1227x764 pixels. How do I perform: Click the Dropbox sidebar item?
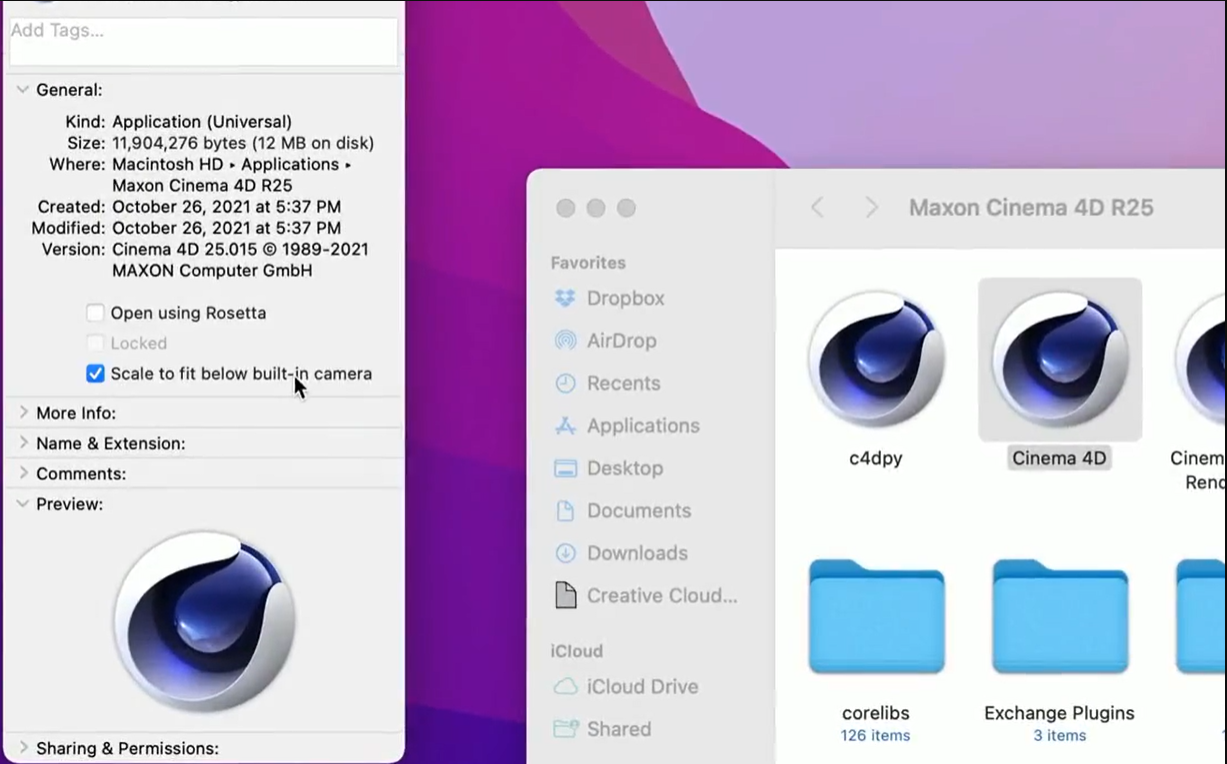tap(625, 298)
